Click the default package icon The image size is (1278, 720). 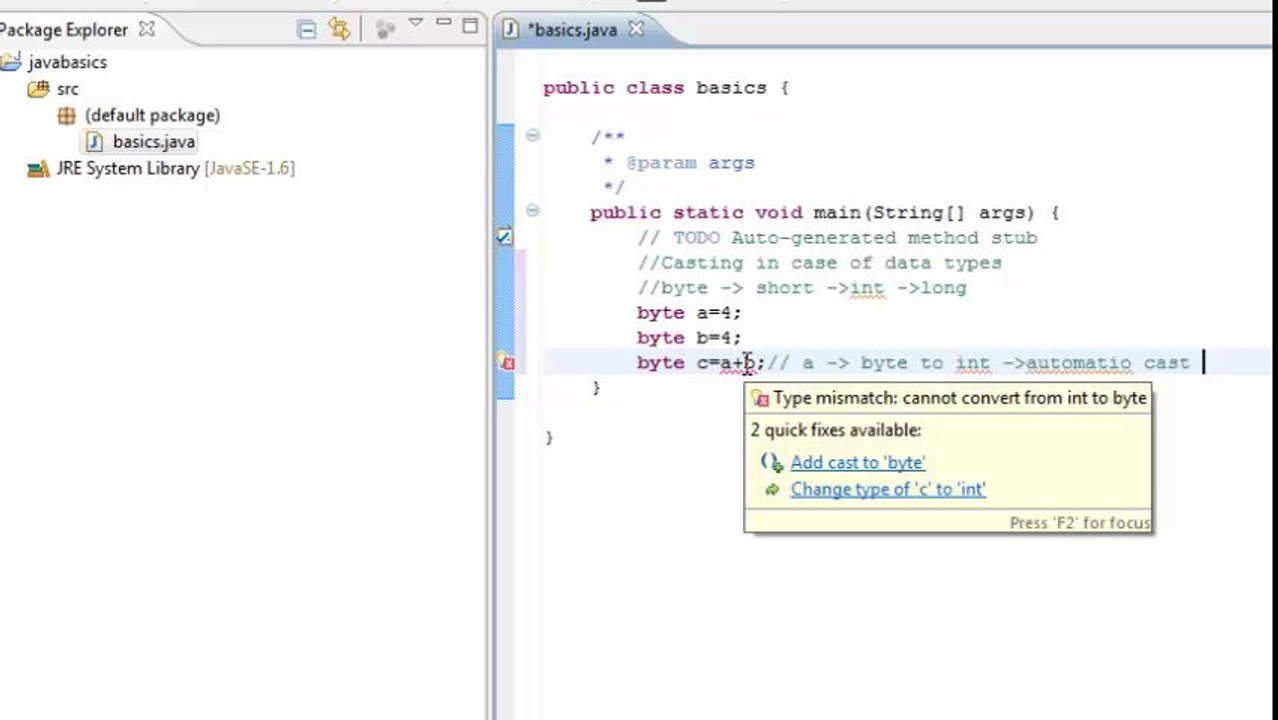click(x=67, y=115)
